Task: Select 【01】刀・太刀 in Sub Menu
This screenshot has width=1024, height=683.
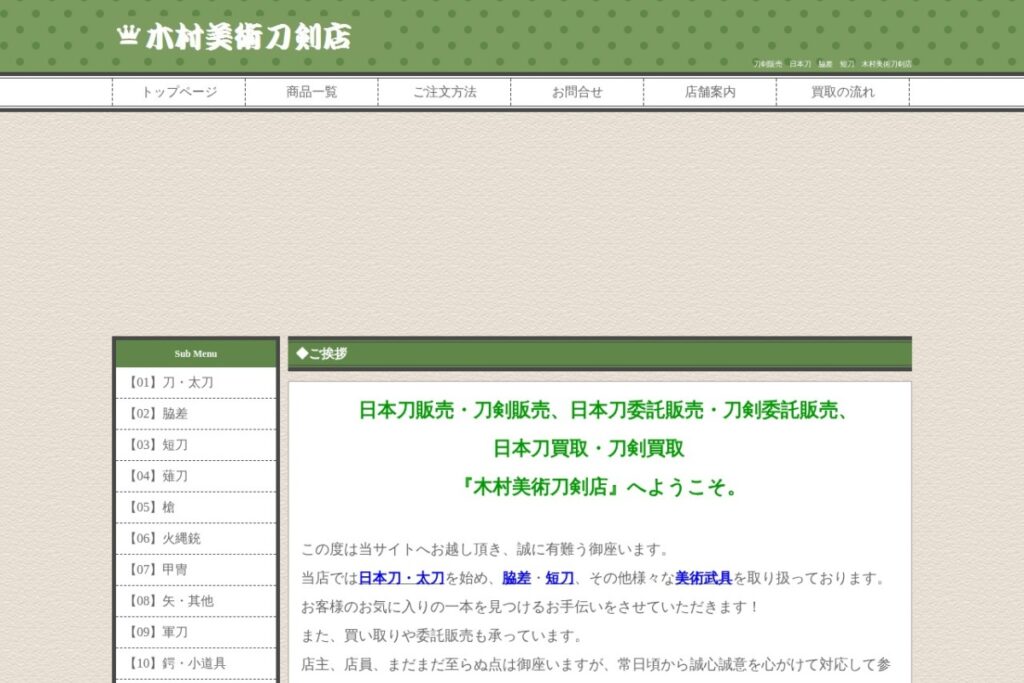Action: pos(196,383)
